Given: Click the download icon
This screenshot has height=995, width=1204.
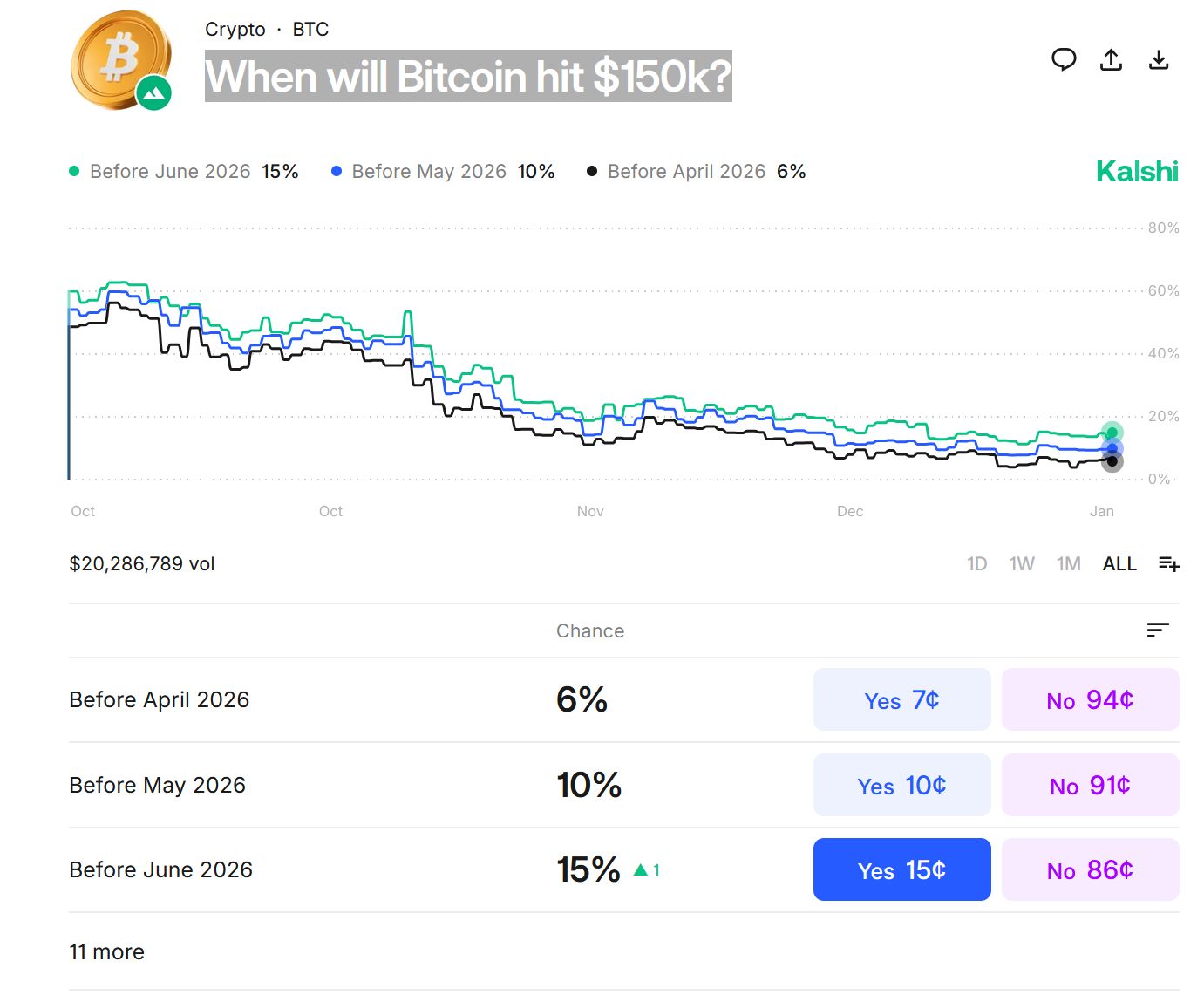Looking at the screenshot, I should tap(1159, 59).
